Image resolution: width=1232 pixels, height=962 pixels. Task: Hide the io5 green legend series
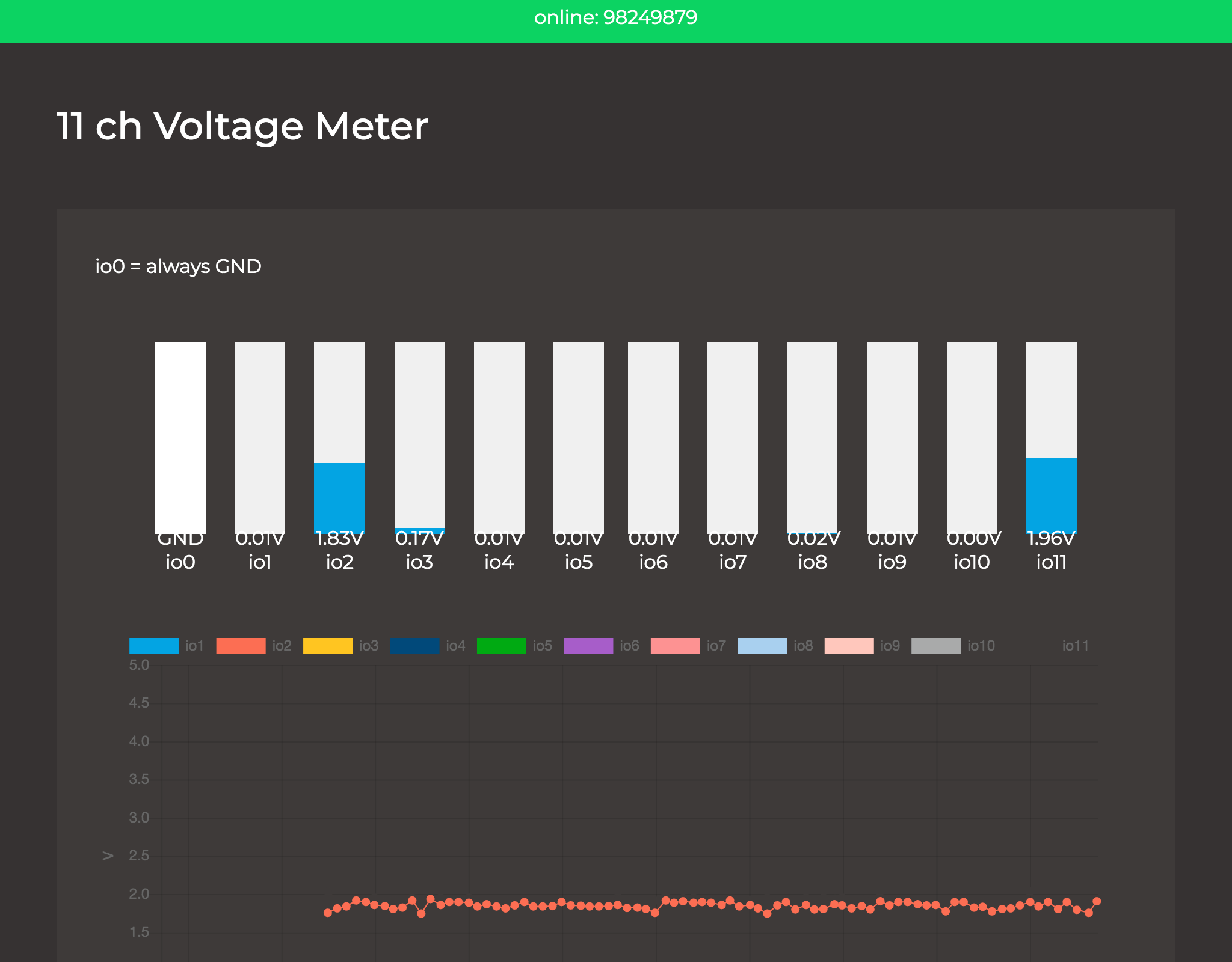click(x=502, y=646)
